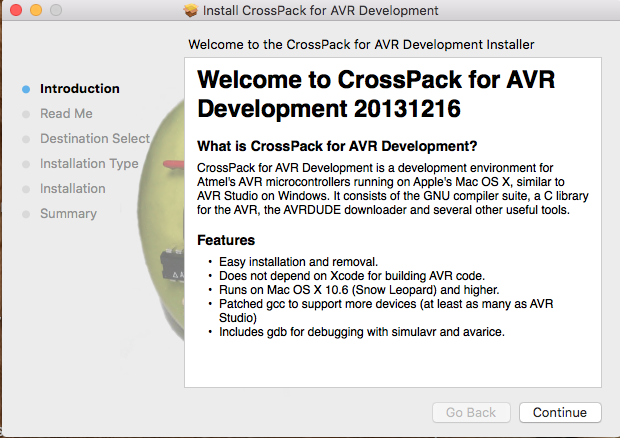Click the Installation Type step bullet
The width and height of the screenshot is (620, 438).
coord(26,164)
